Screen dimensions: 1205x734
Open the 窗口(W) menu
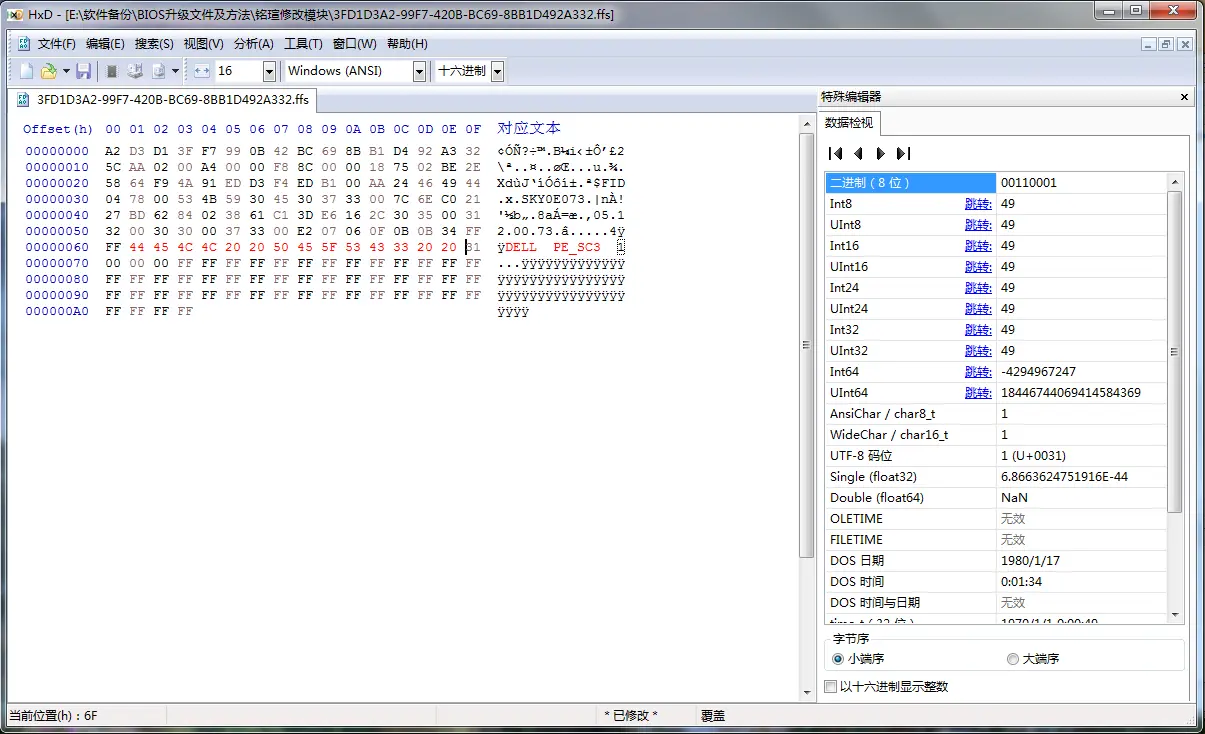coord(355,44)
